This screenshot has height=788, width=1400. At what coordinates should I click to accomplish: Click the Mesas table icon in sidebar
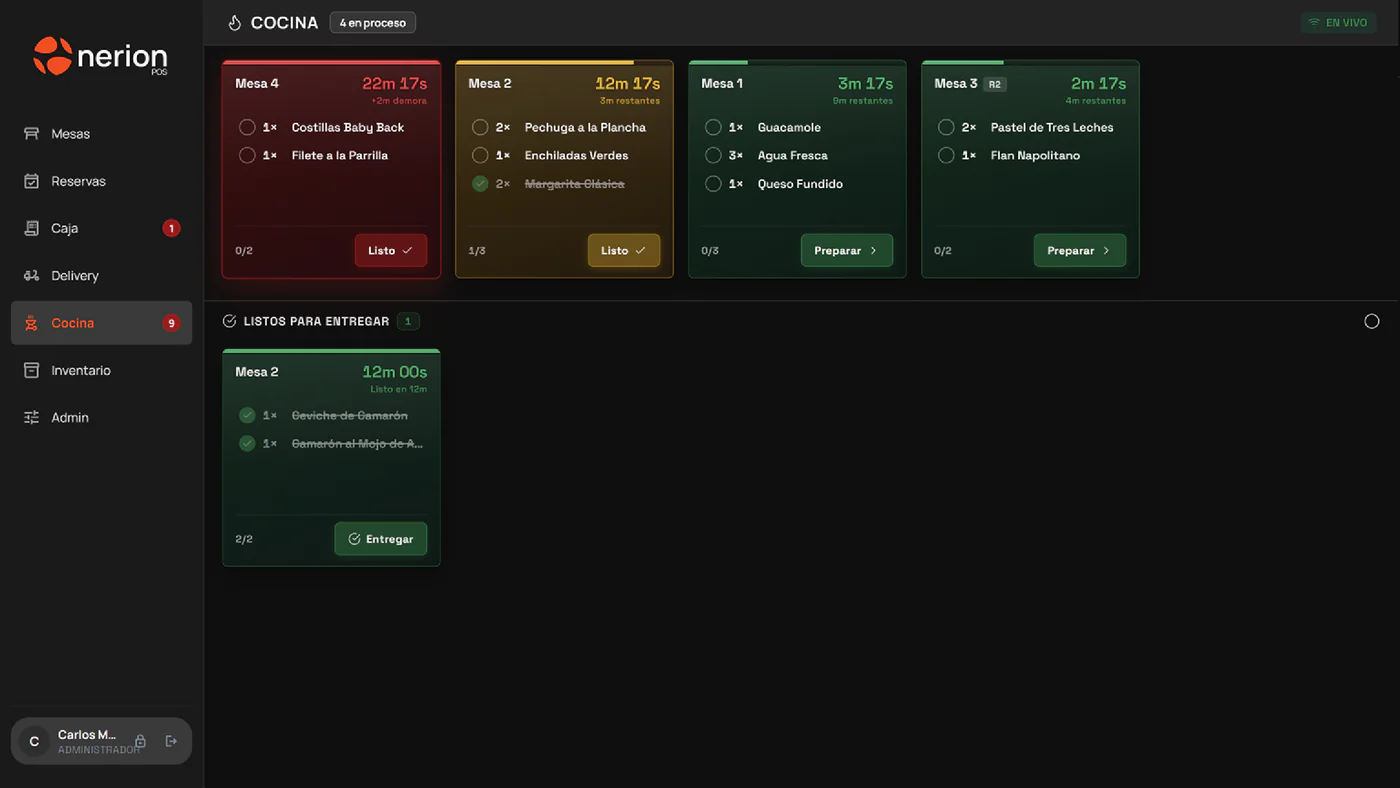click(31, 134)
